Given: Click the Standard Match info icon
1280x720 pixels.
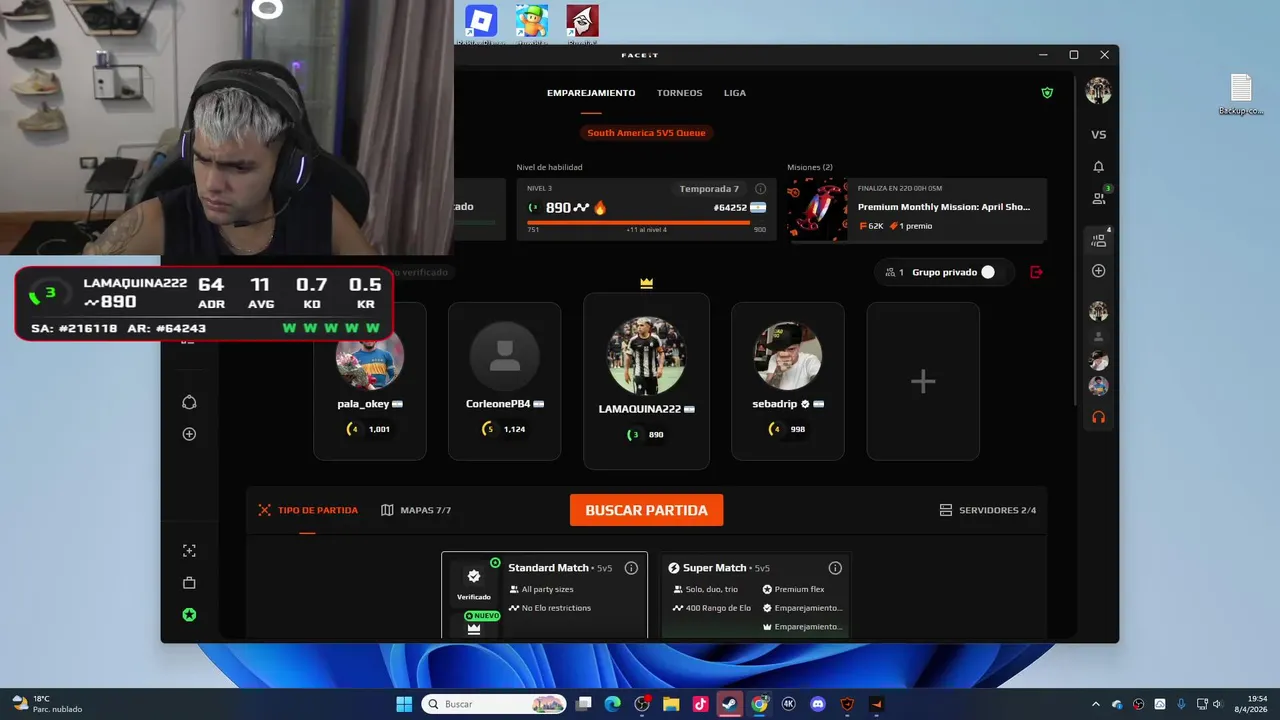Looking at the screenshot, I should coord(631,568).
